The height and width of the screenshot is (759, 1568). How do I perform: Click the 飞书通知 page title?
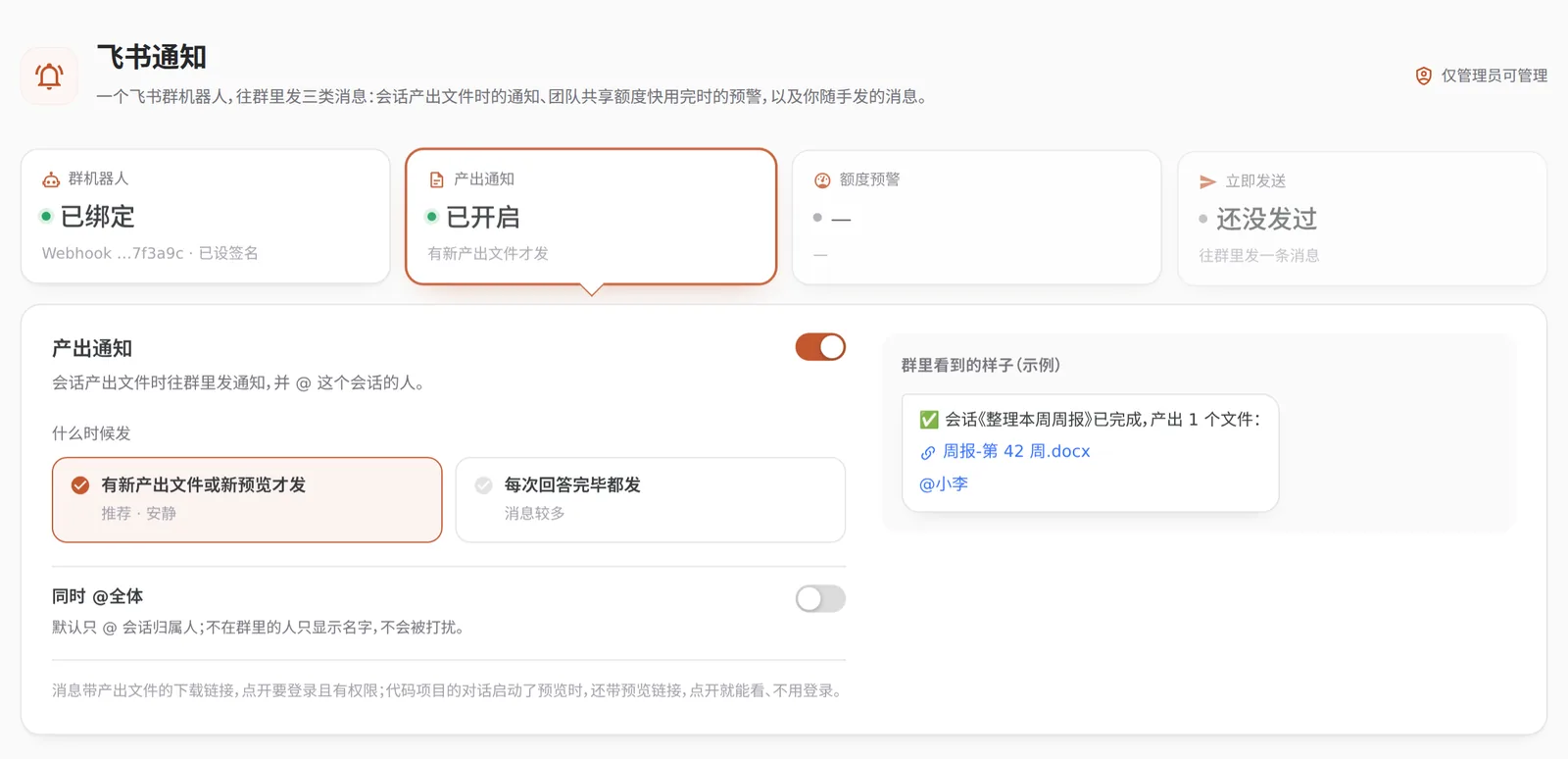152,57
